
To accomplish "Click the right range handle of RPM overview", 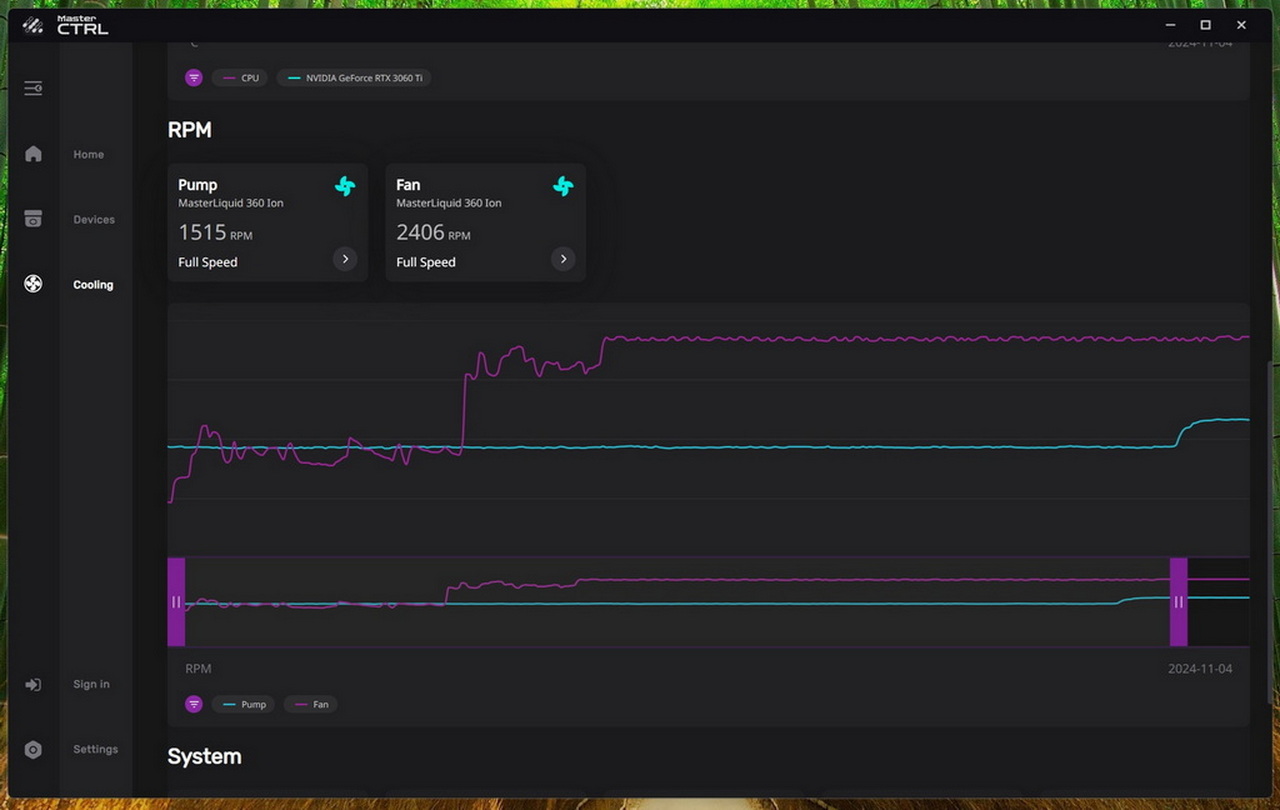I will pyautogui.click(x=1178, y=602).
